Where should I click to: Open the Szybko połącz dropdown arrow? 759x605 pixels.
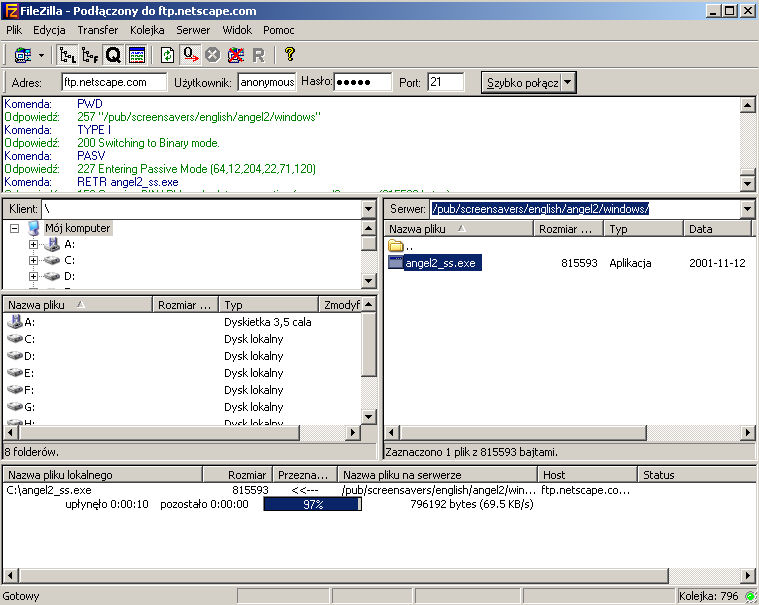coord(568,82)
